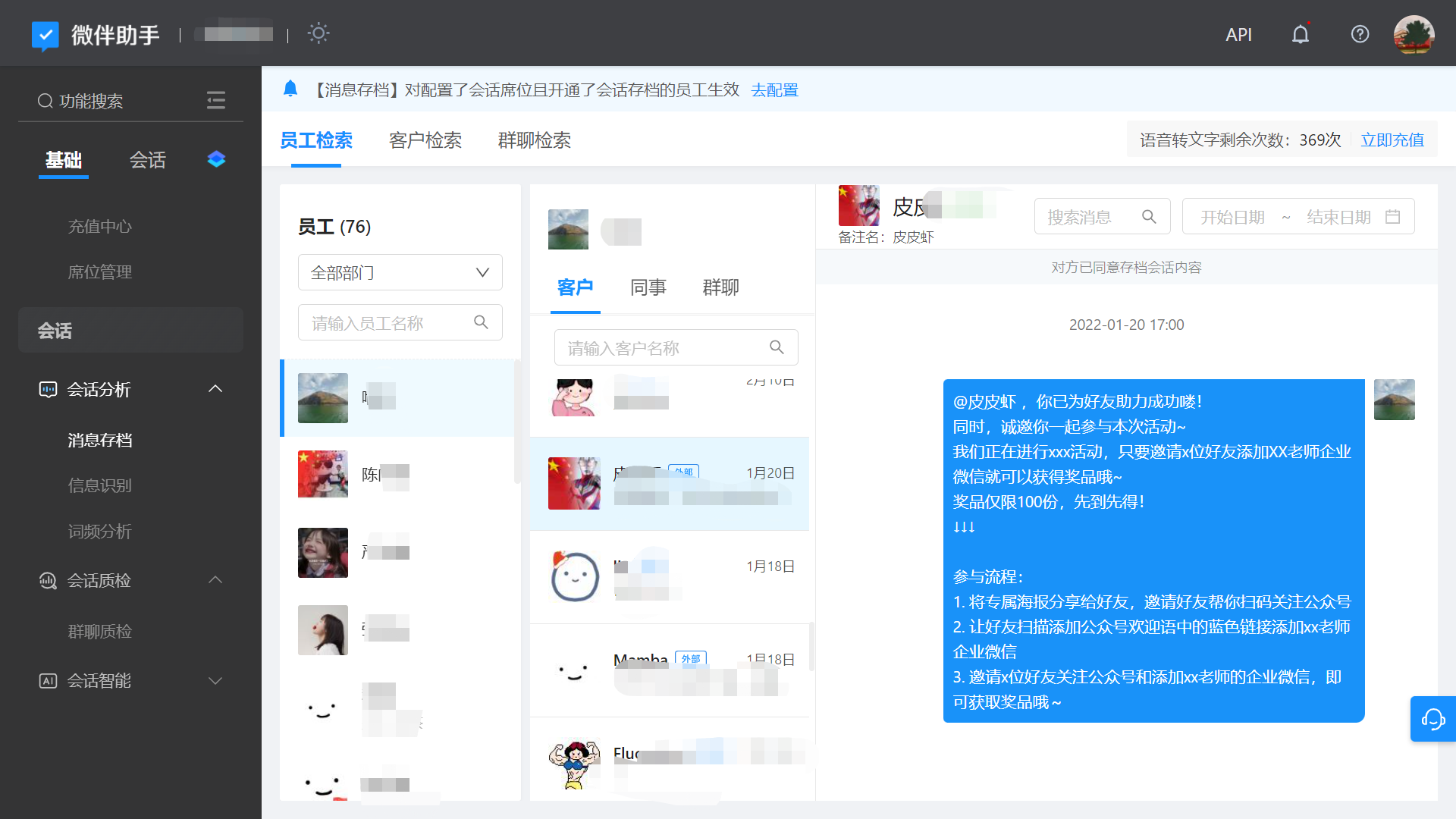The width and height of the screenshot is (1456, 819).
Task: Open the 群聊质检 menu item
Action: tap(99, 631)
